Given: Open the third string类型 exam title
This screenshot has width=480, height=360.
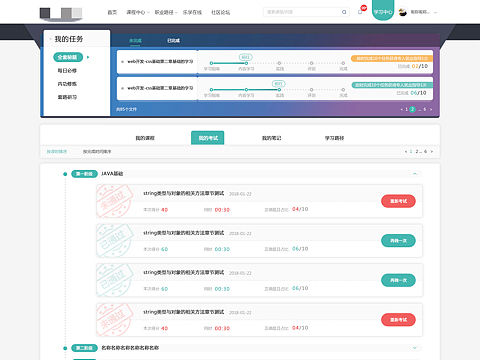Looking at the screenshot, I should (x=184, y=273).
